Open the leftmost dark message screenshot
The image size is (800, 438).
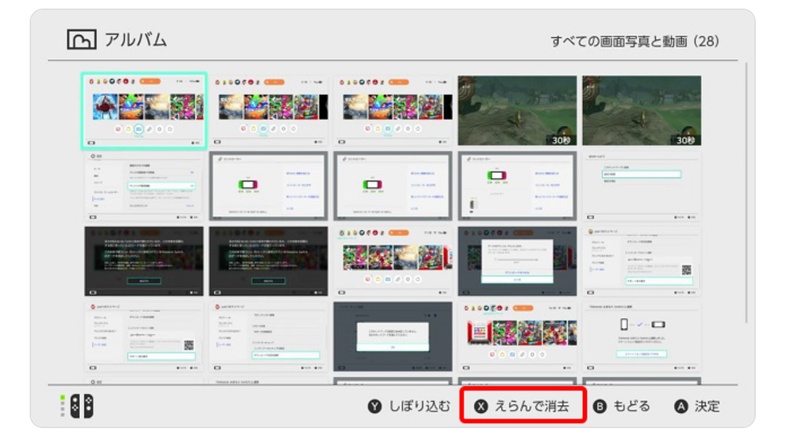144,261
